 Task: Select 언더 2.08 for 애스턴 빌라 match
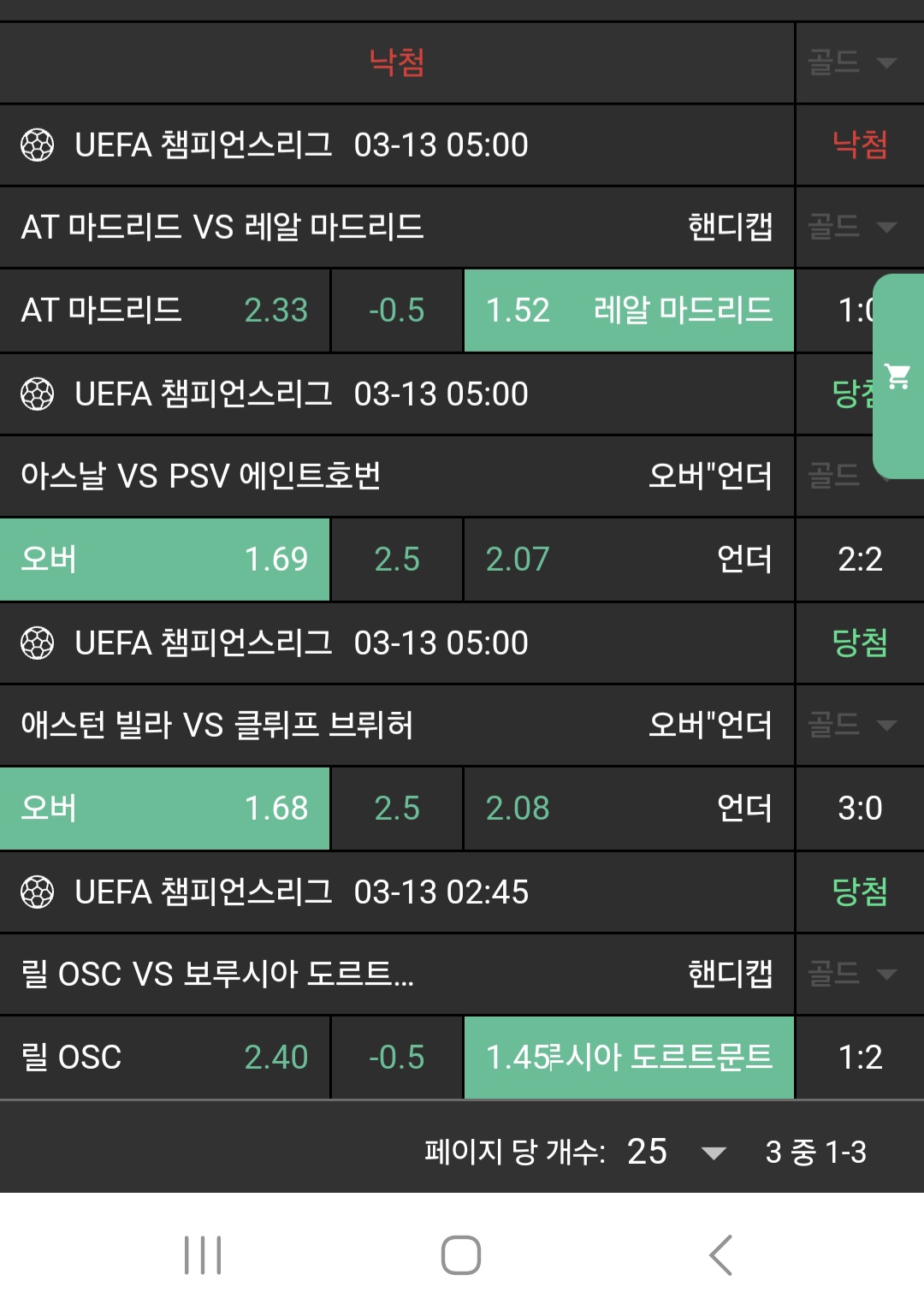pyautogui.click(x=629, y=809)
